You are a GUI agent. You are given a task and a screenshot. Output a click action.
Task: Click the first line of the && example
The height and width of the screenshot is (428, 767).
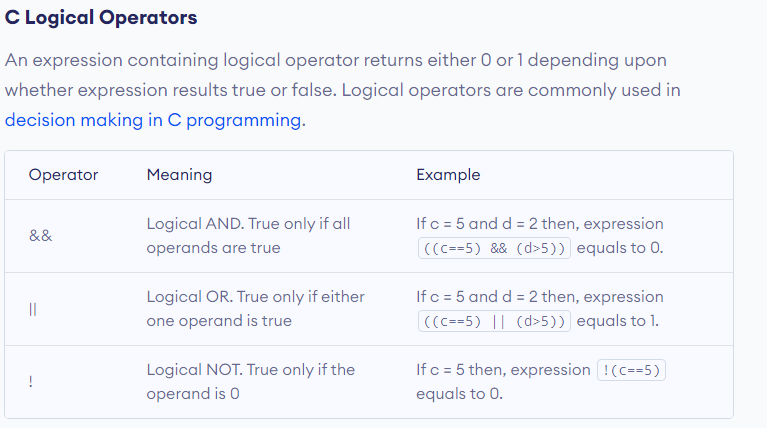point(539,224)
